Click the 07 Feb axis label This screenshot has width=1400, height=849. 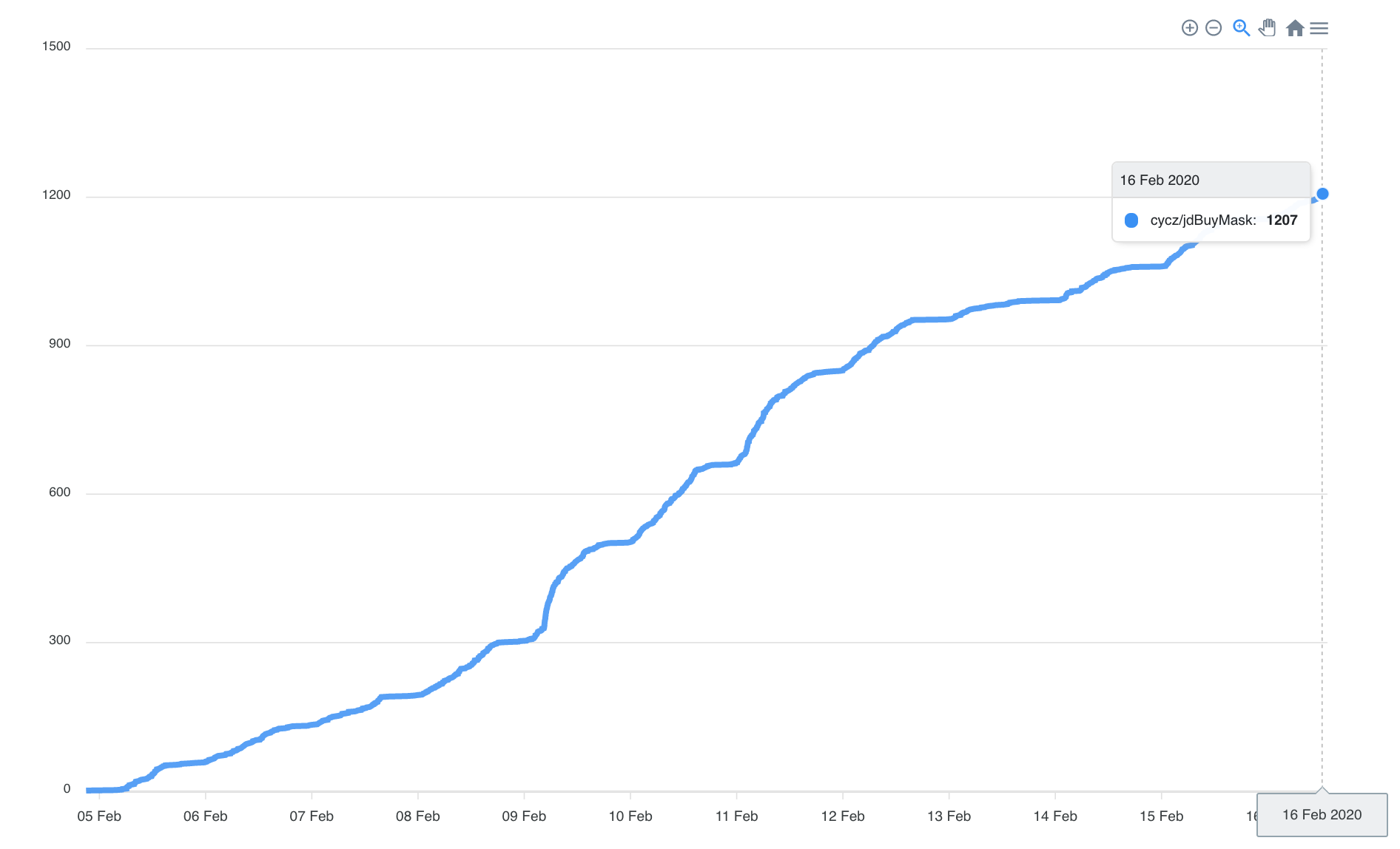coord(312,816)
